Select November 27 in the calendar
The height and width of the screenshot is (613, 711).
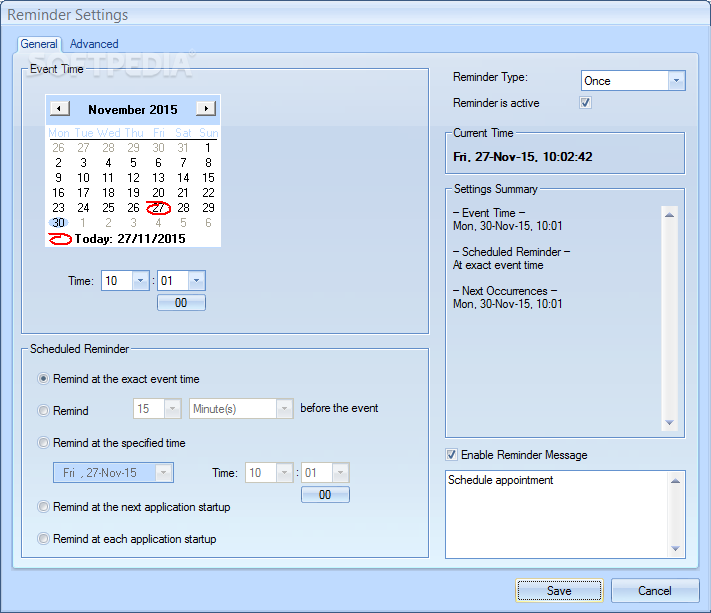pyautogui.click(x=158, y=208)
